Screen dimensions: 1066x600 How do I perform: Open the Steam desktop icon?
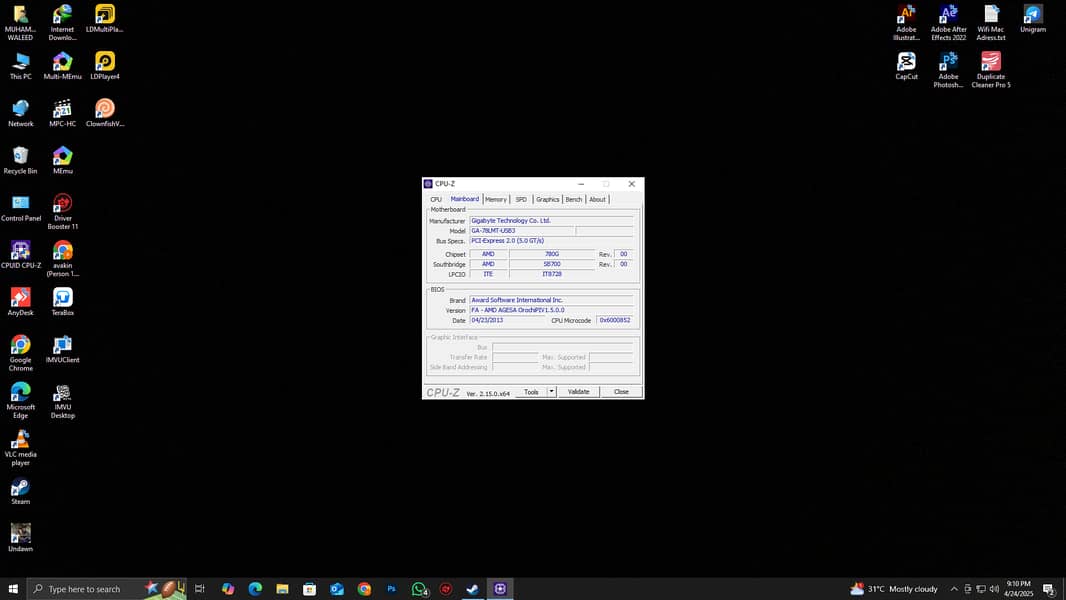[20, 491]
